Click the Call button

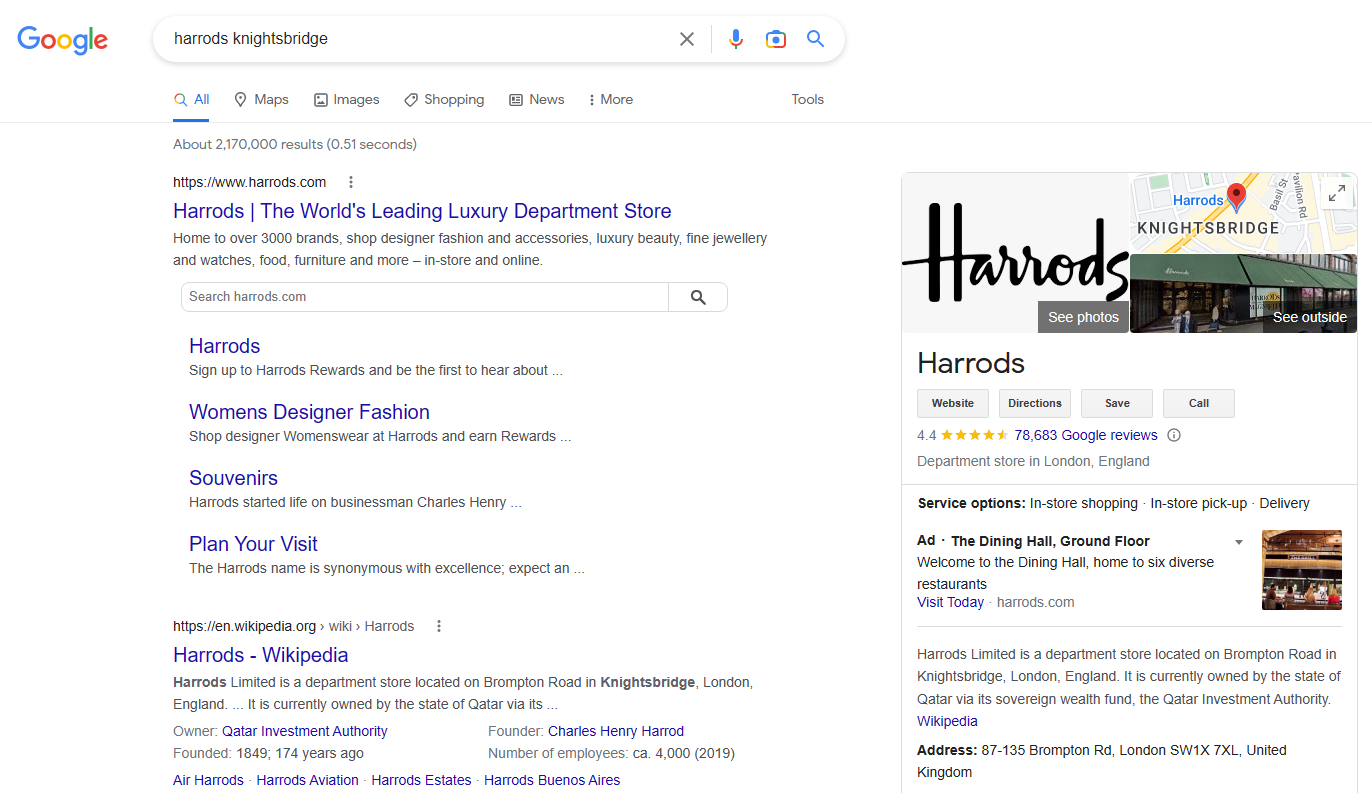[1199, 403]
